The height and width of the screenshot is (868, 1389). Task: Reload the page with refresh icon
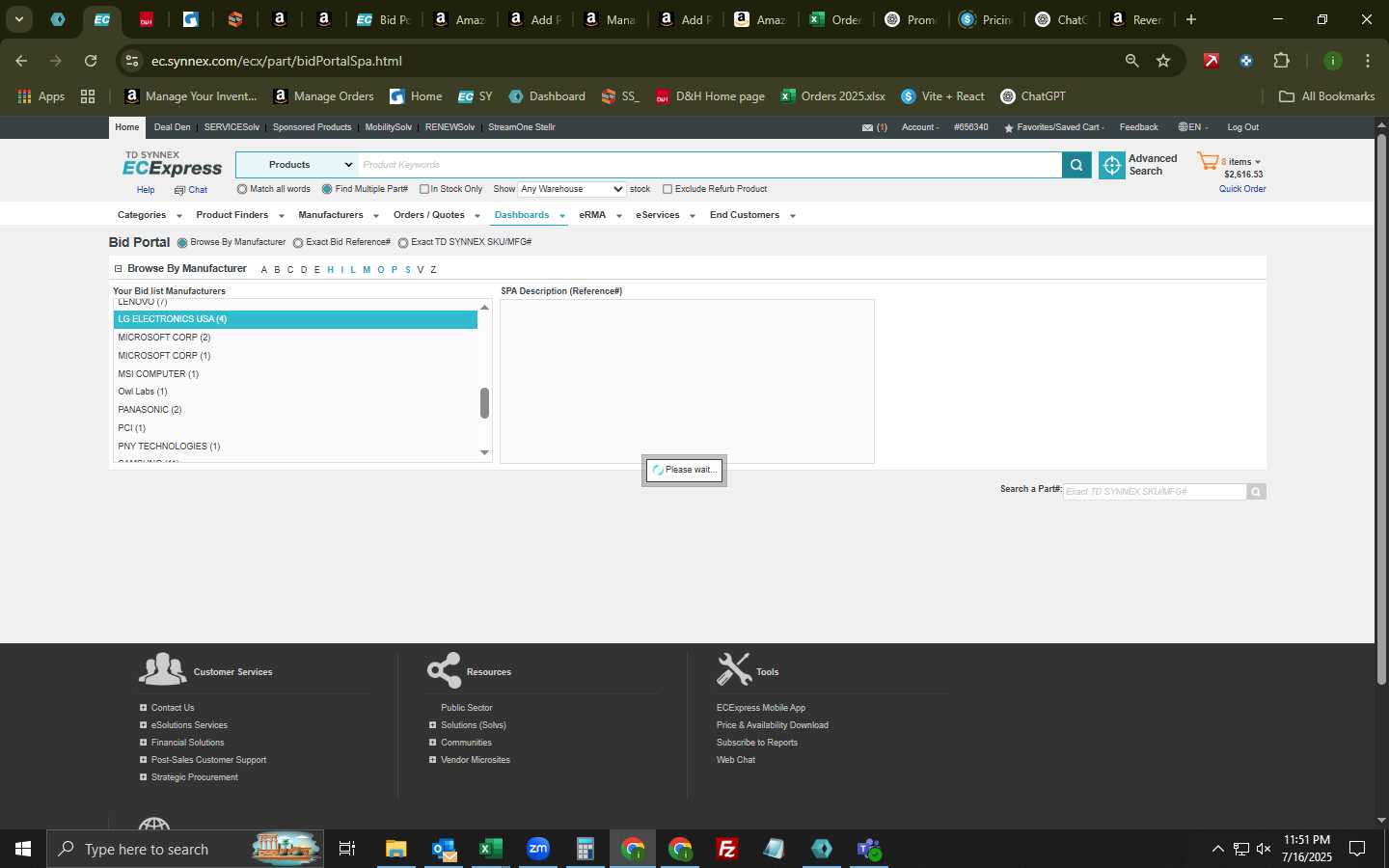point(91,61)
